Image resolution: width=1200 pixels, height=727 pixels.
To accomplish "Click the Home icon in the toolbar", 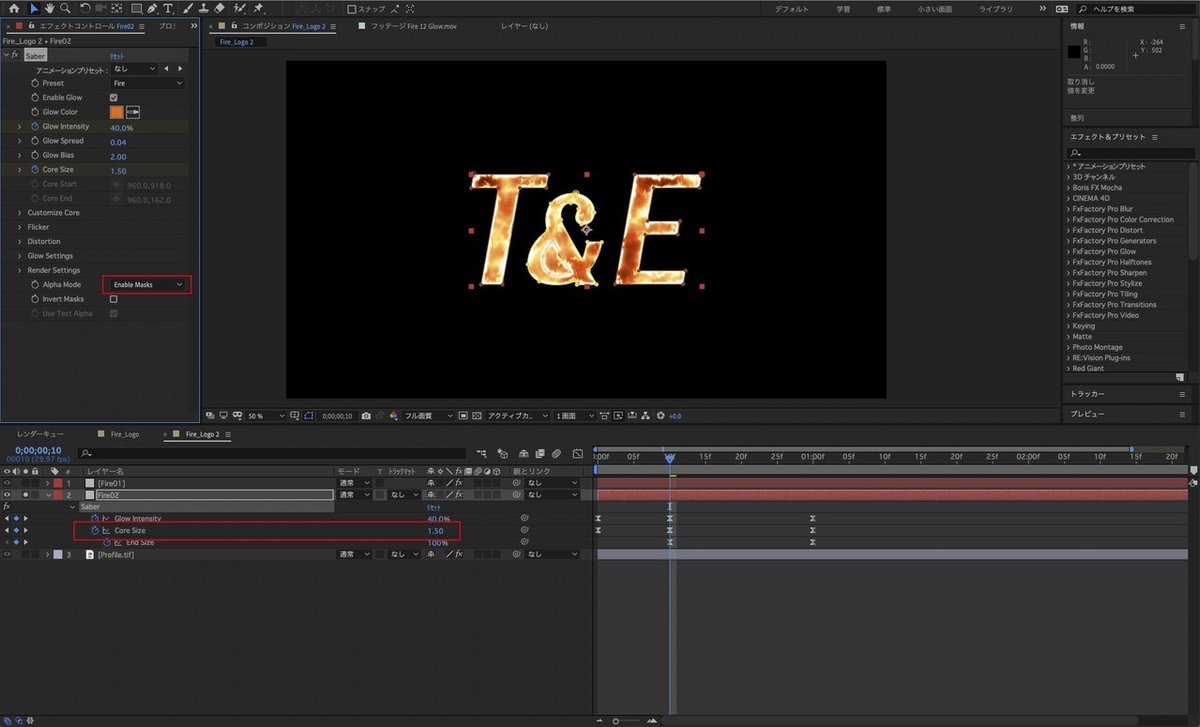I will [x=14, y=8].
